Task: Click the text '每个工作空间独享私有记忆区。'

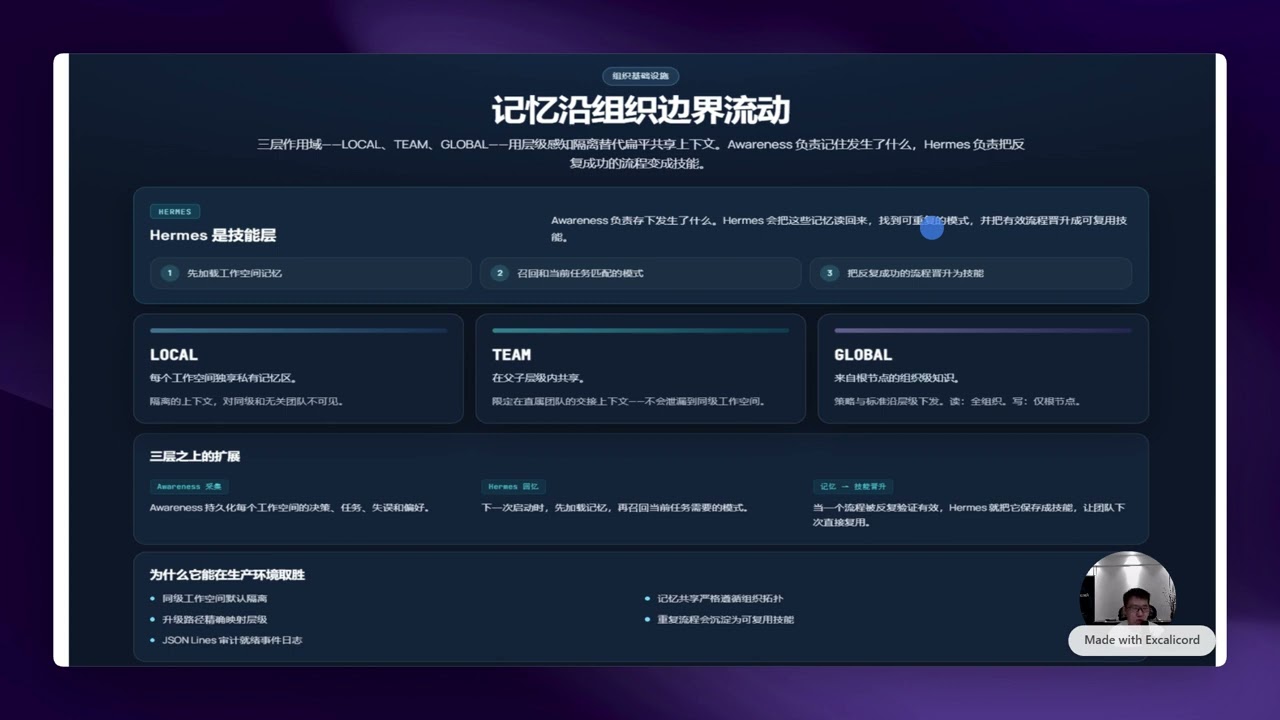Action: 223,379
